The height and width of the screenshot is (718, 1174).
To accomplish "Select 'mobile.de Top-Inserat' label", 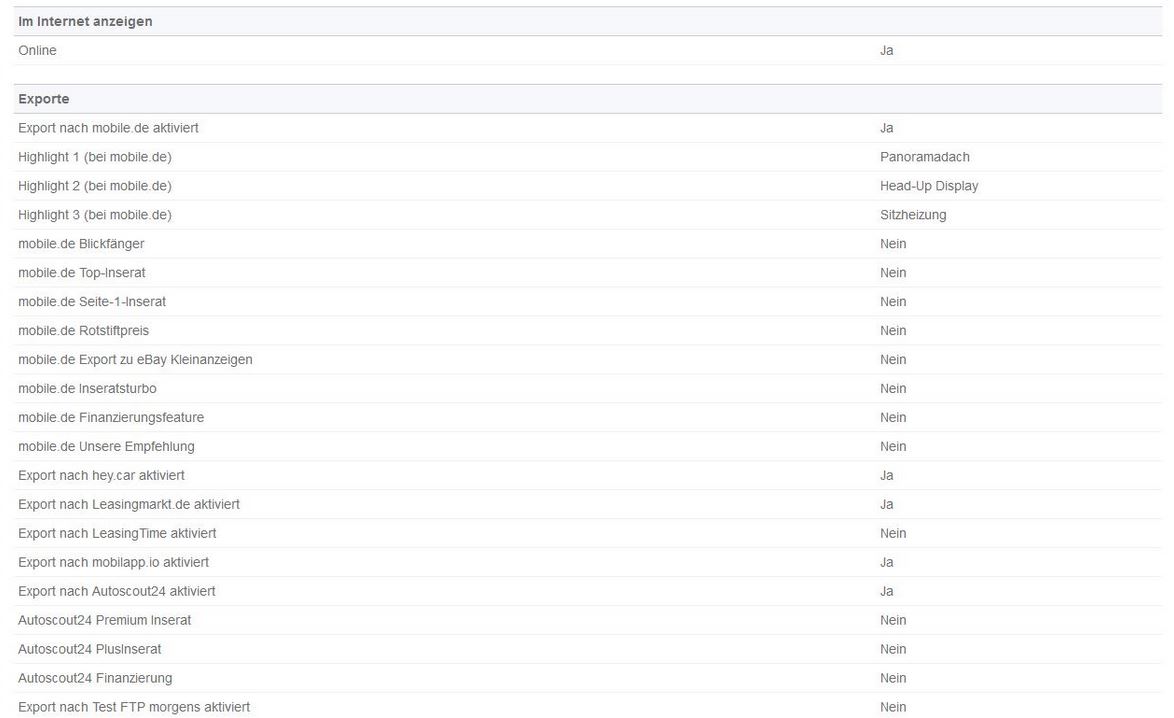I will [x=82, y=273].
